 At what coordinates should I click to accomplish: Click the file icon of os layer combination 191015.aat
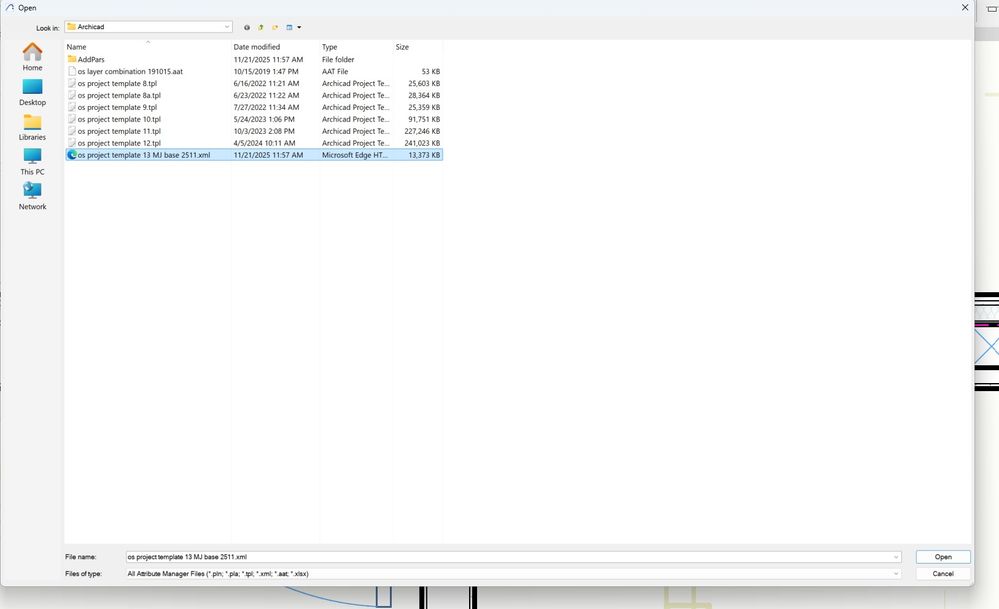72,71
